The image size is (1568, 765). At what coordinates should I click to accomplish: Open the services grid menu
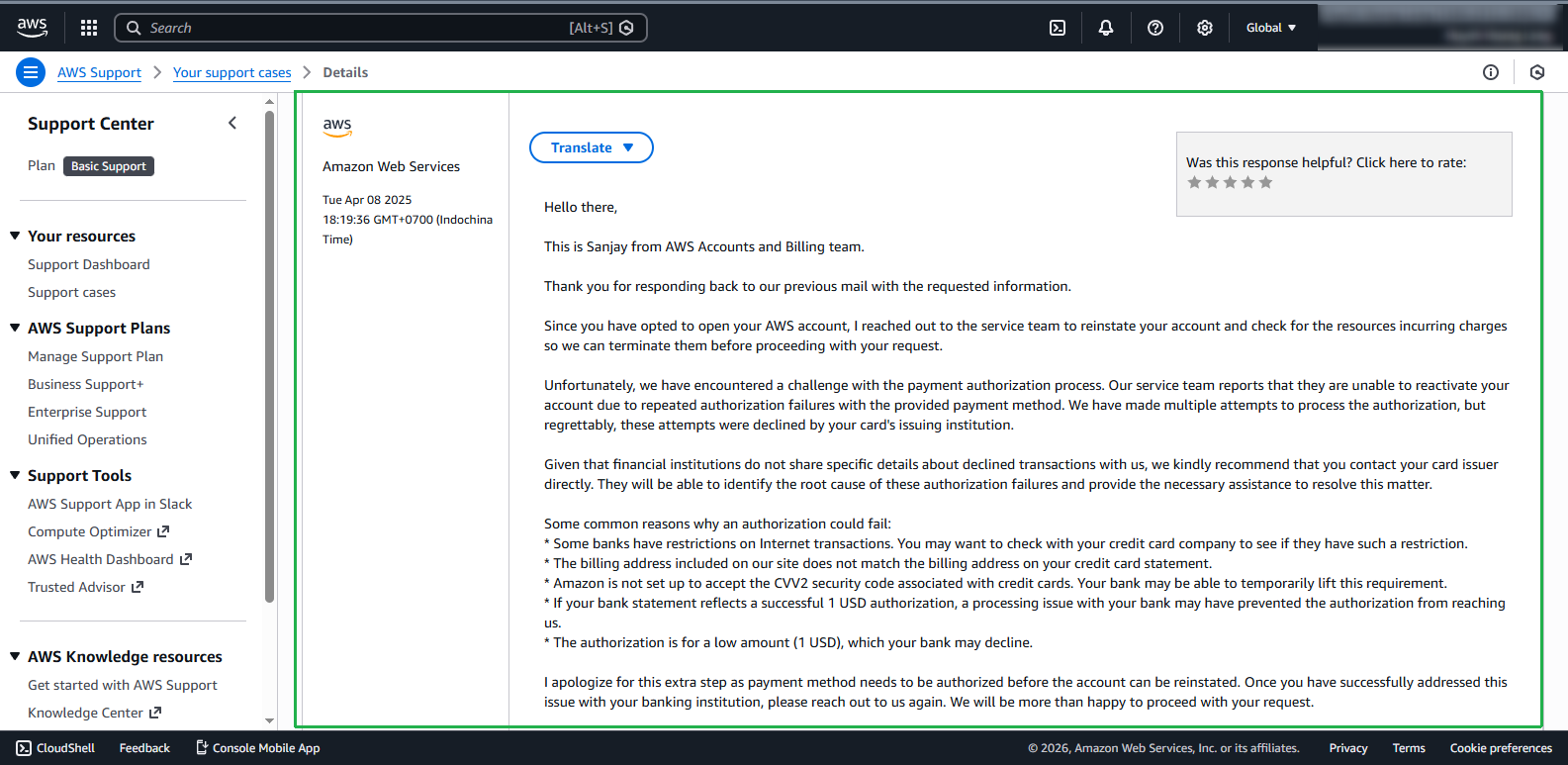pos(89,28)
